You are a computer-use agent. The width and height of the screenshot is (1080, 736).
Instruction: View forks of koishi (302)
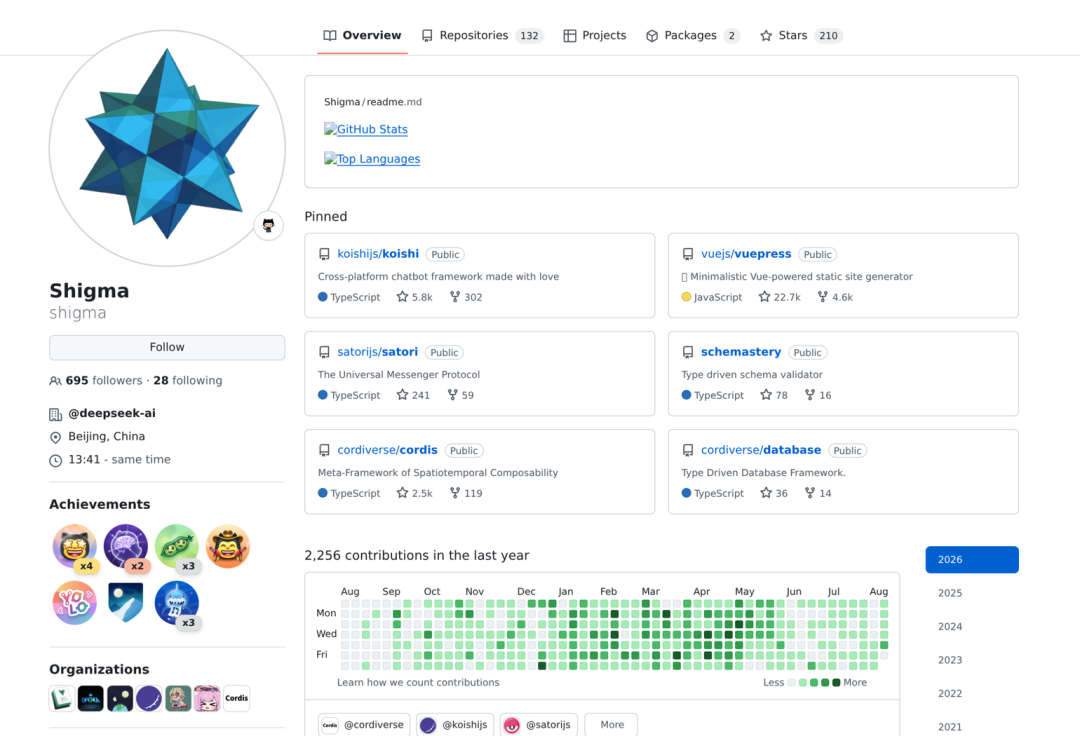466,297
